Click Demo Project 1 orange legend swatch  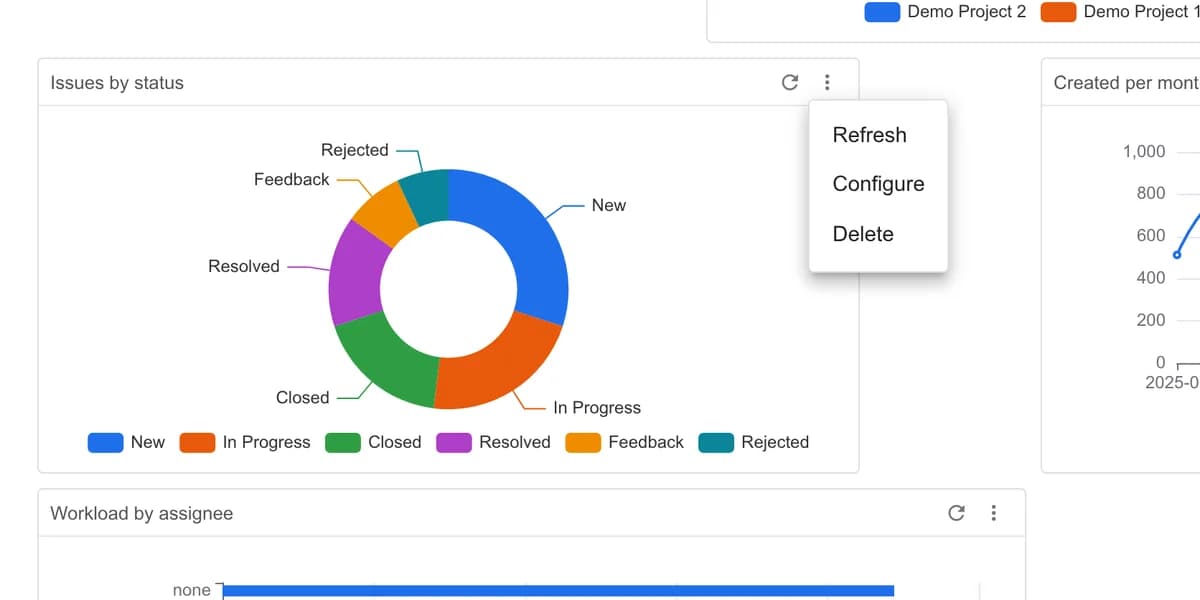[1058, 12]
